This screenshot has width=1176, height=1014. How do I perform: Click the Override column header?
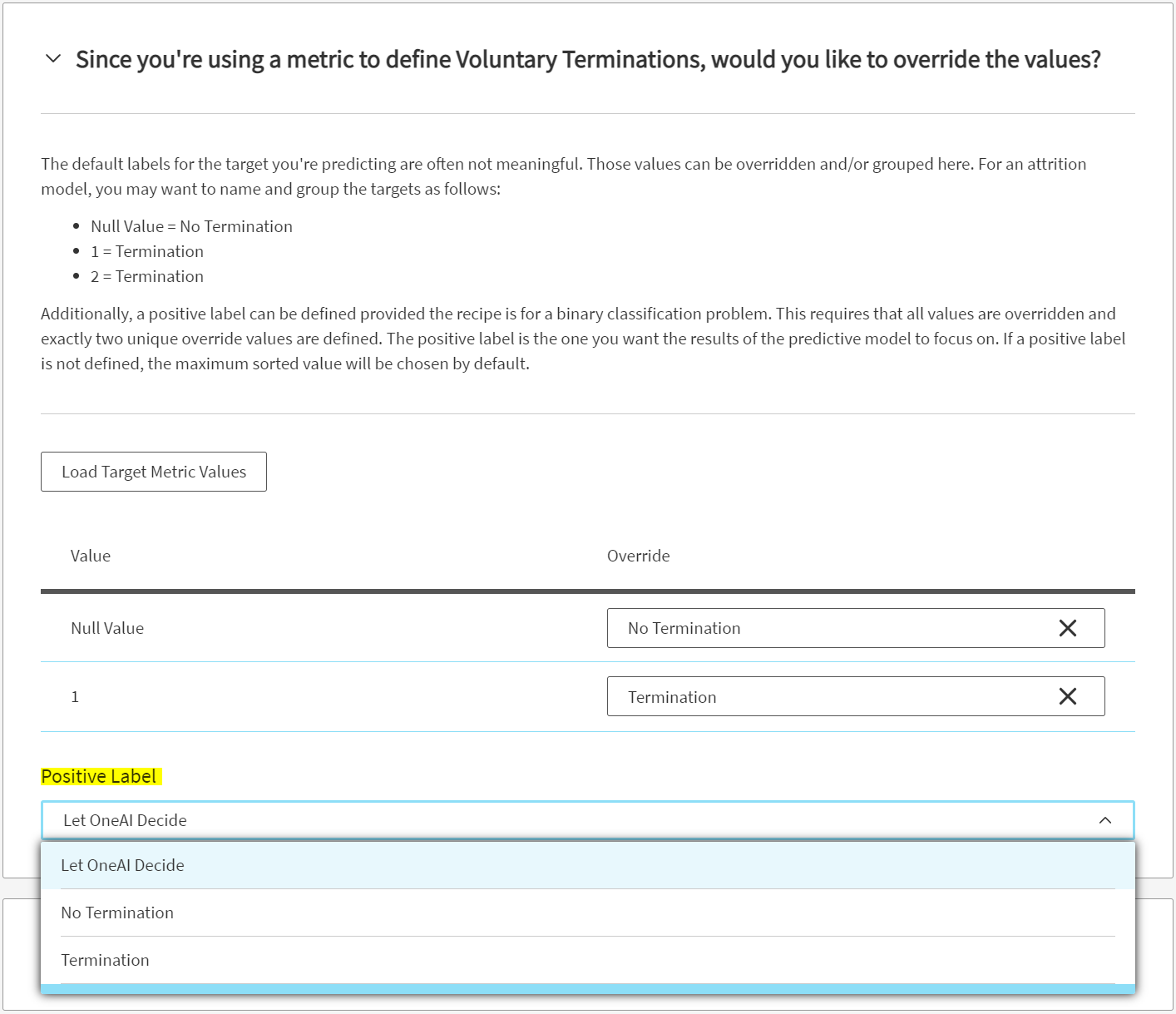pos(638,556)
